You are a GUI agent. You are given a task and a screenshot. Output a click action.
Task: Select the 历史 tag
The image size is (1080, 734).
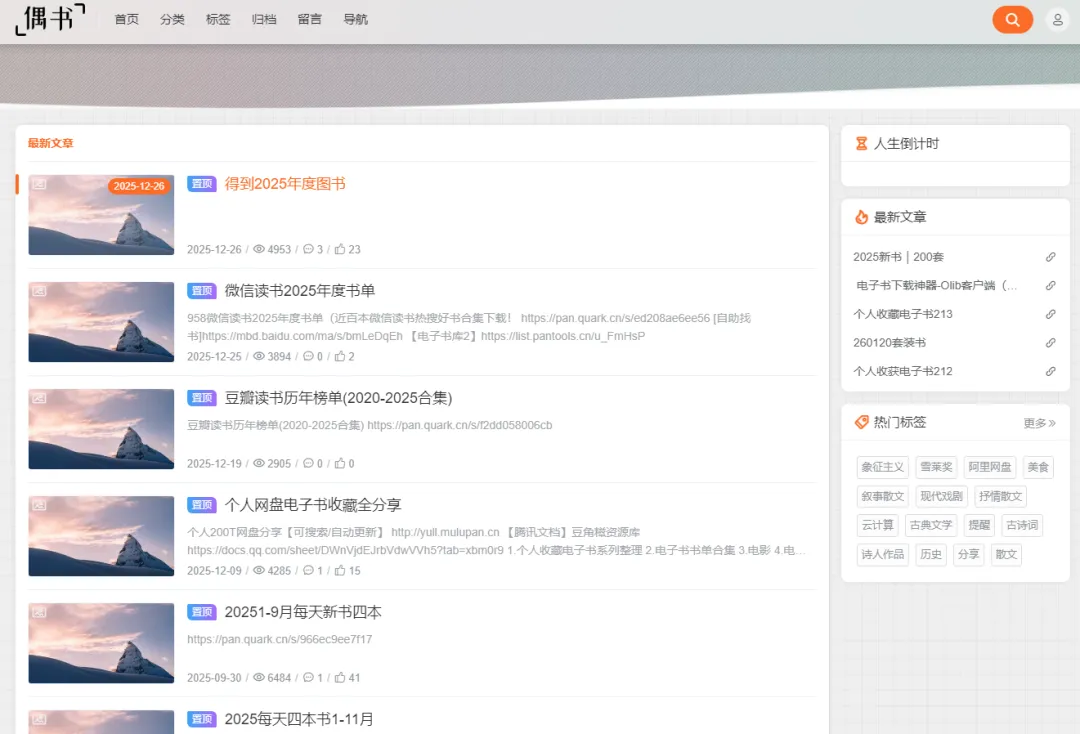tap(931, 554)
